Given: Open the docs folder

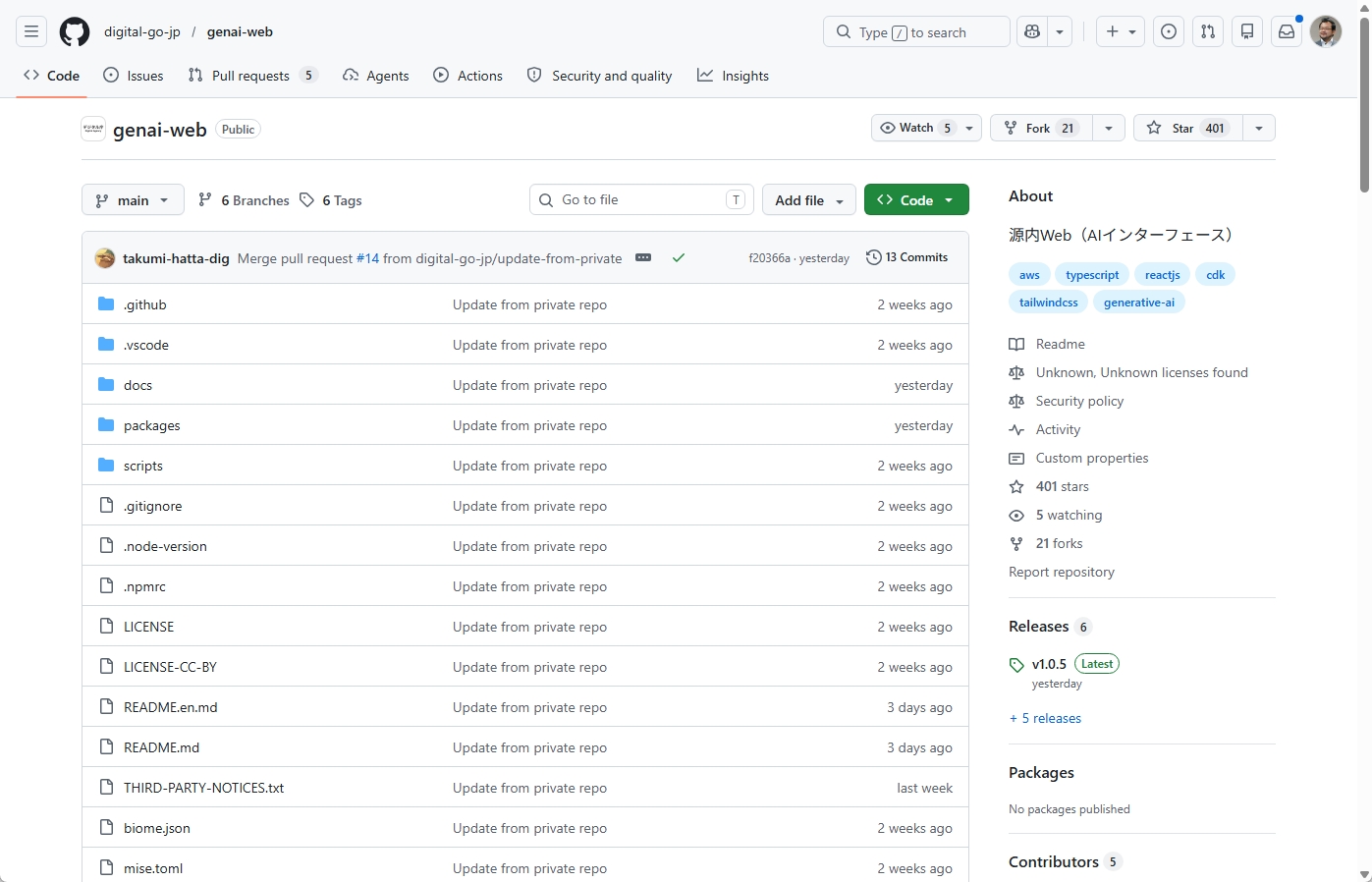Looking at the screenshot, I should coord(137,385).
